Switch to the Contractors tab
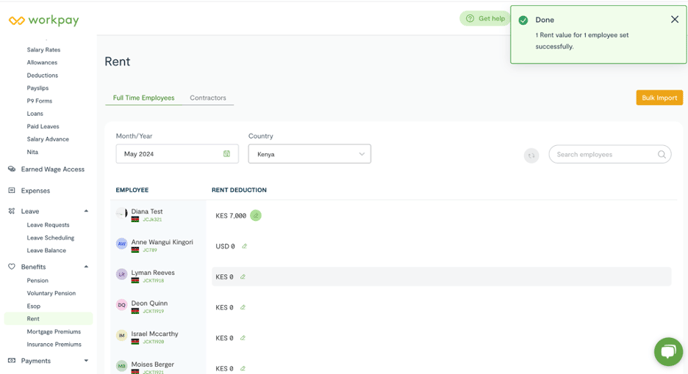This screenshot has width=688, height=374. point(208,98)
